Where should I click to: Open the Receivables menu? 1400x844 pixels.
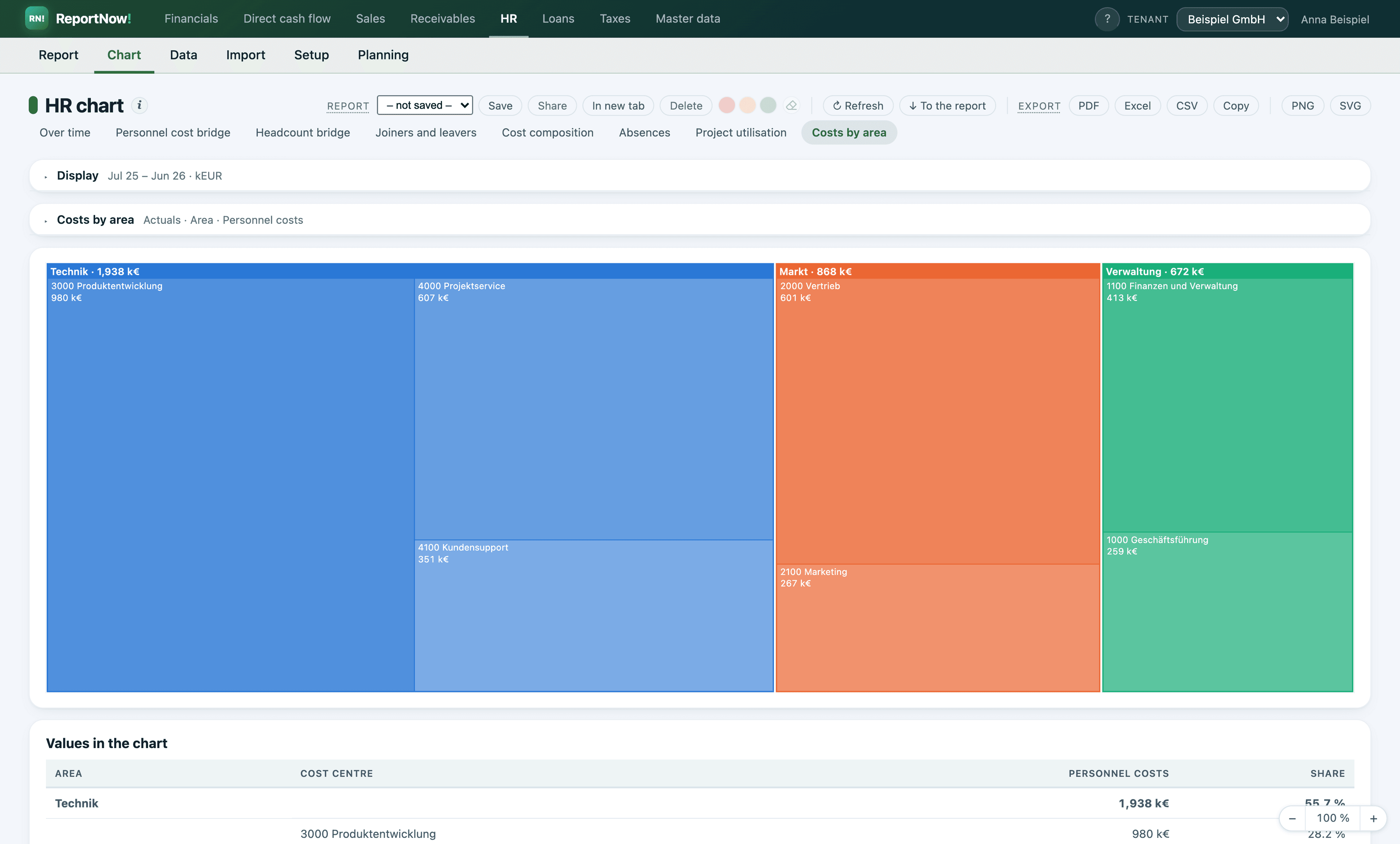[443, 19]
